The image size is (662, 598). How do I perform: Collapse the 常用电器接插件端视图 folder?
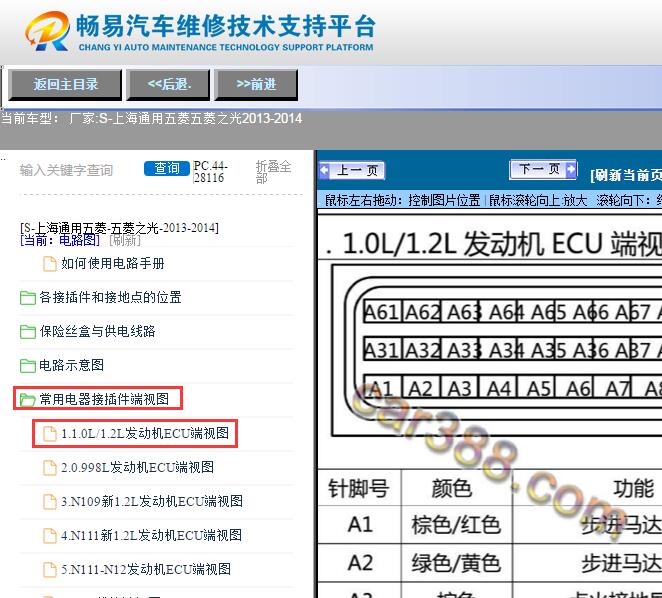pyautogui.click(x=104, y=399)
